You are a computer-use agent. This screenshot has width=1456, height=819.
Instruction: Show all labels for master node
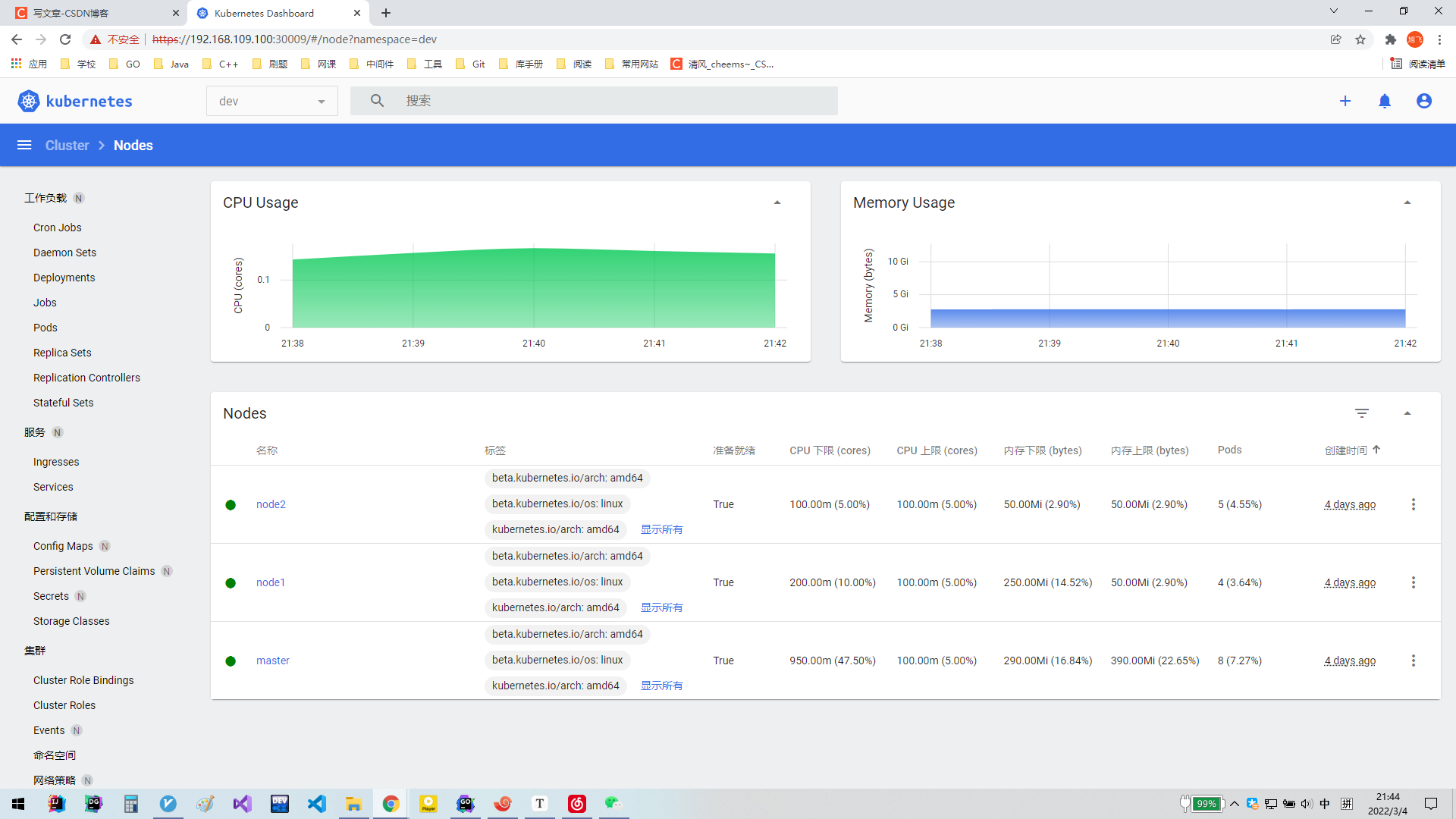(x=661, y=686)
